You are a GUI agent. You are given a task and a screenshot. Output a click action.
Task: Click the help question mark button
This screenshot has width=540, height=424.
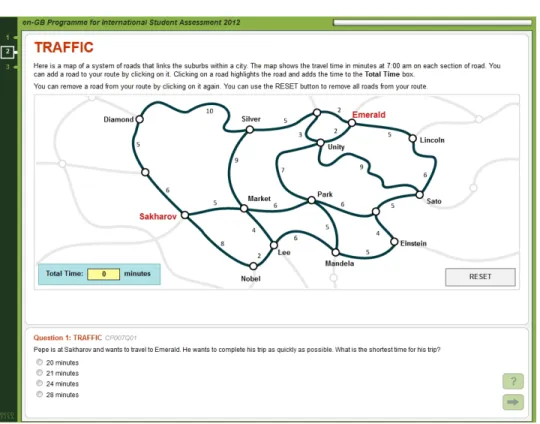pos(513,381)
